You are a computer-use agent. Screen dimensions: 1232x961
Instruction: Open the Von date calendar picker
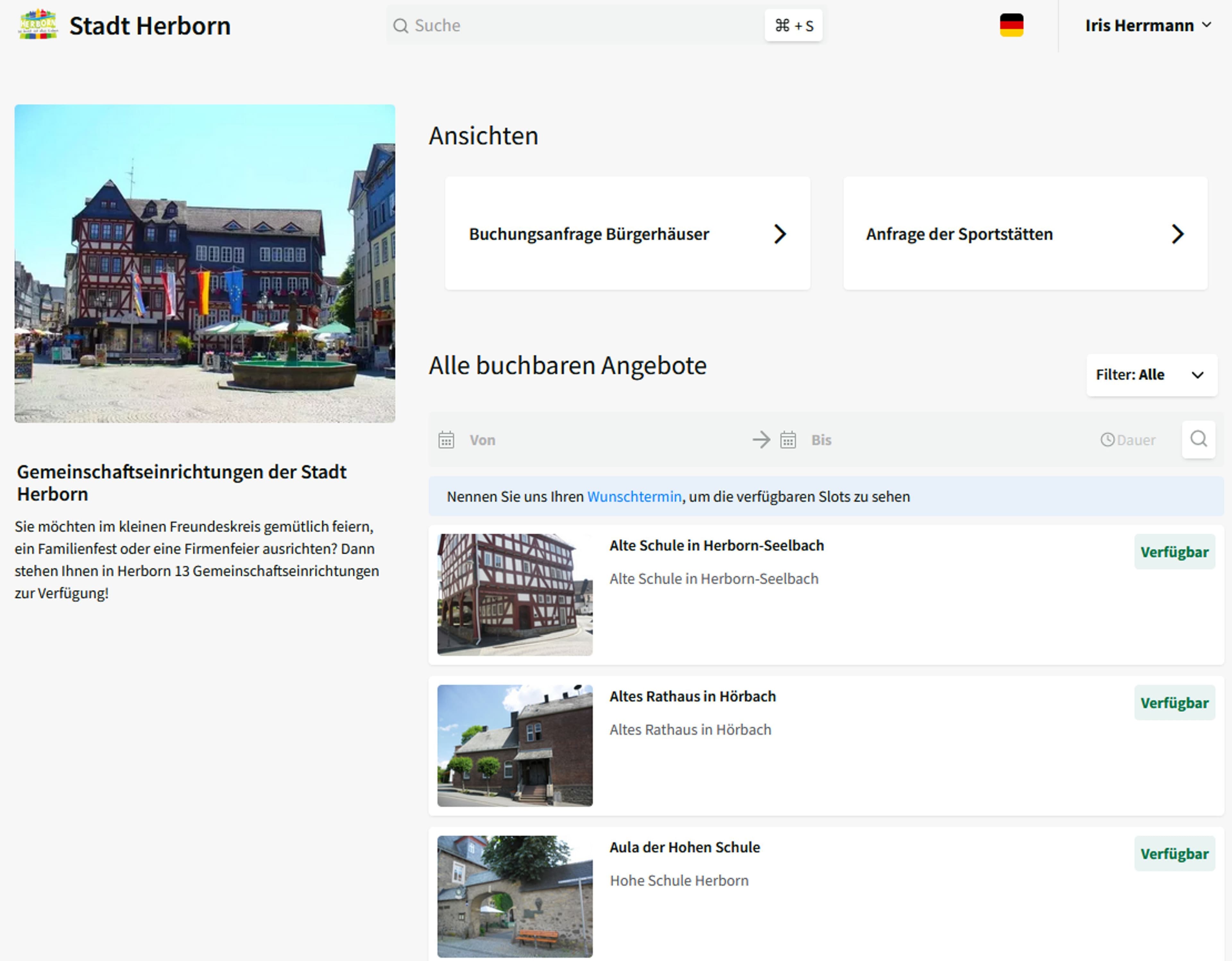point(446,440)
